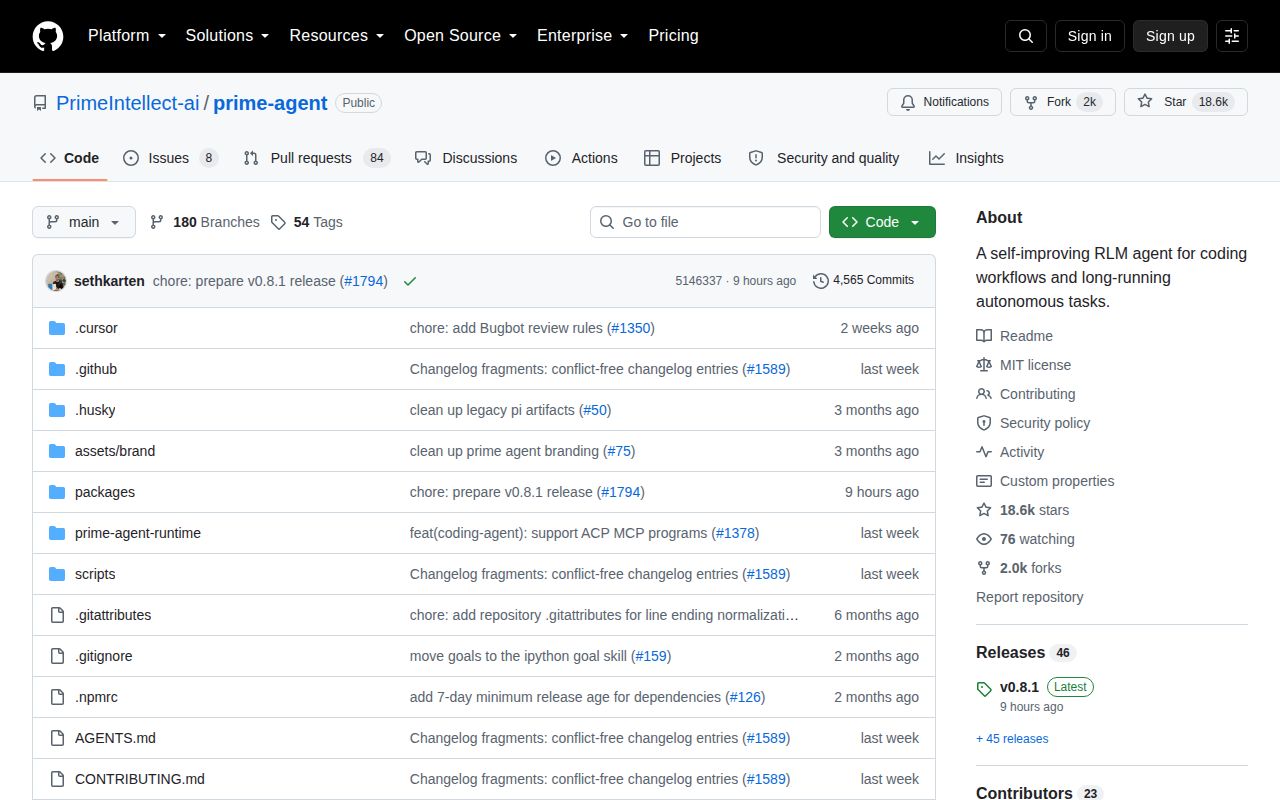Open the prime-agent repository name link
Image resolution: width=1280 pixels, height=800 pixels.
pyautogui.click(x=270, y=103)
